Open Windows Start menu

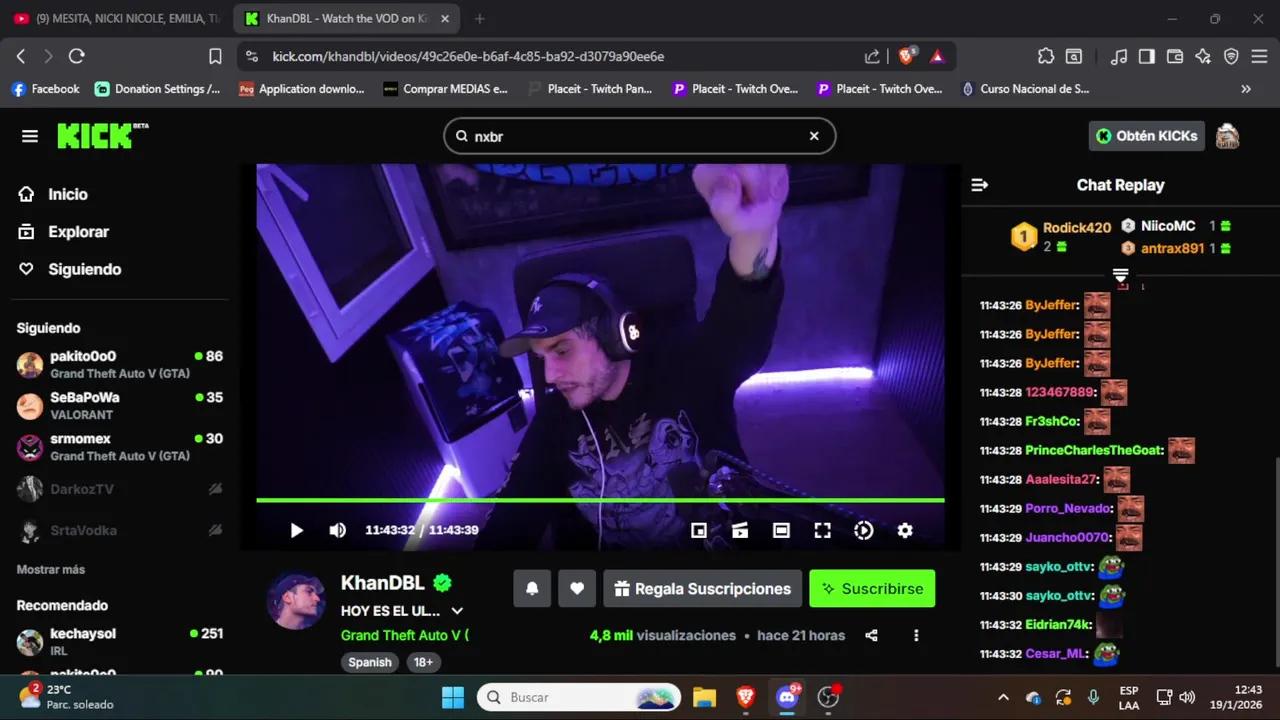[453, 697]
